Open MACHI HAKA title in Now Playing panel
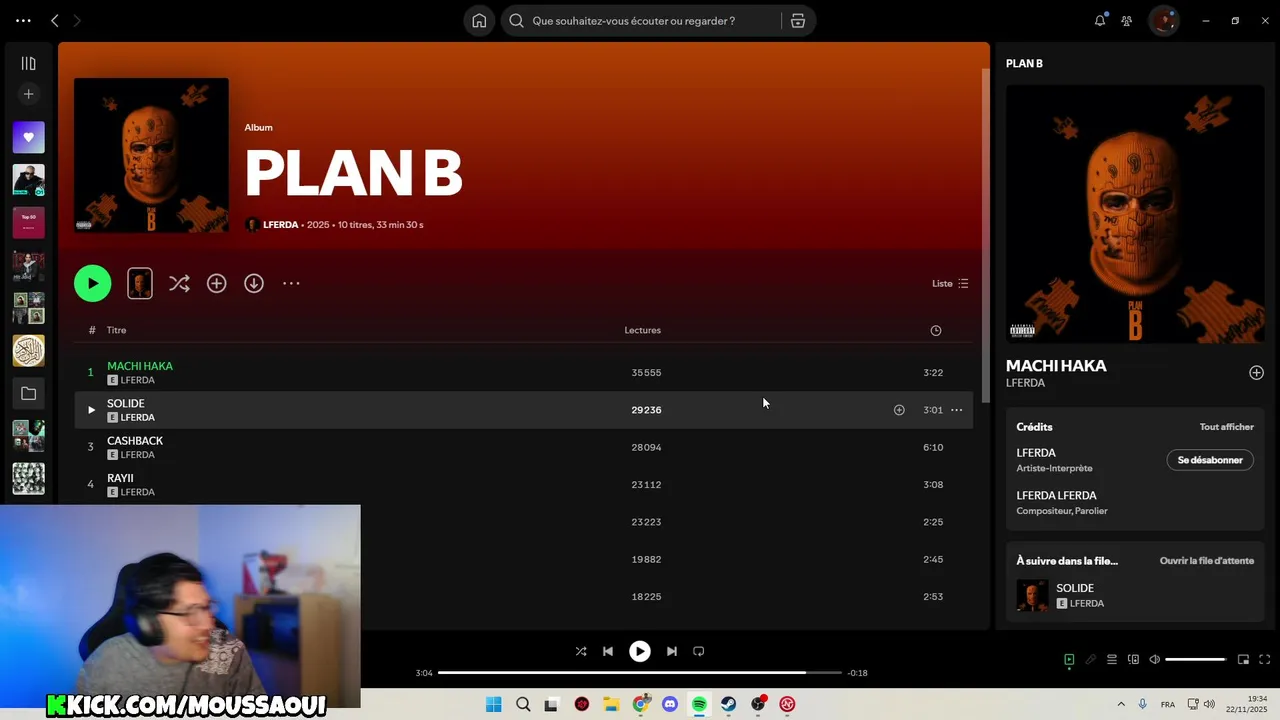Image resolution: width=1280 pixels, height=720 pixels. pos(1056,366)
